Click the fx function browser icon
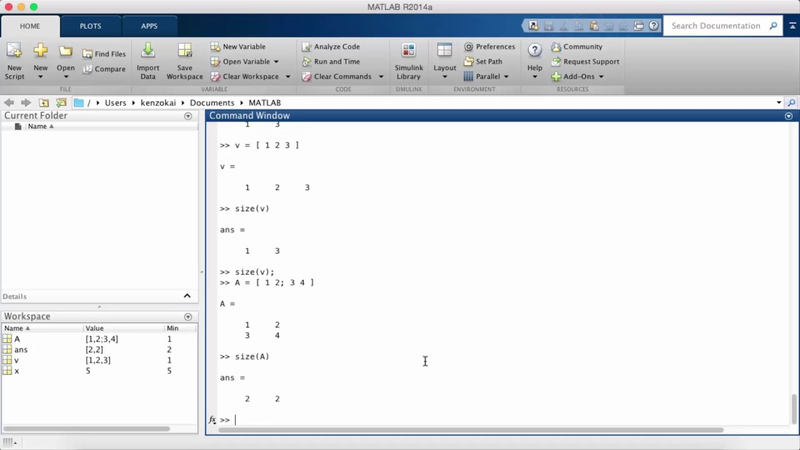This screenshot has height=450, width=800. click(x=212, y=420)
